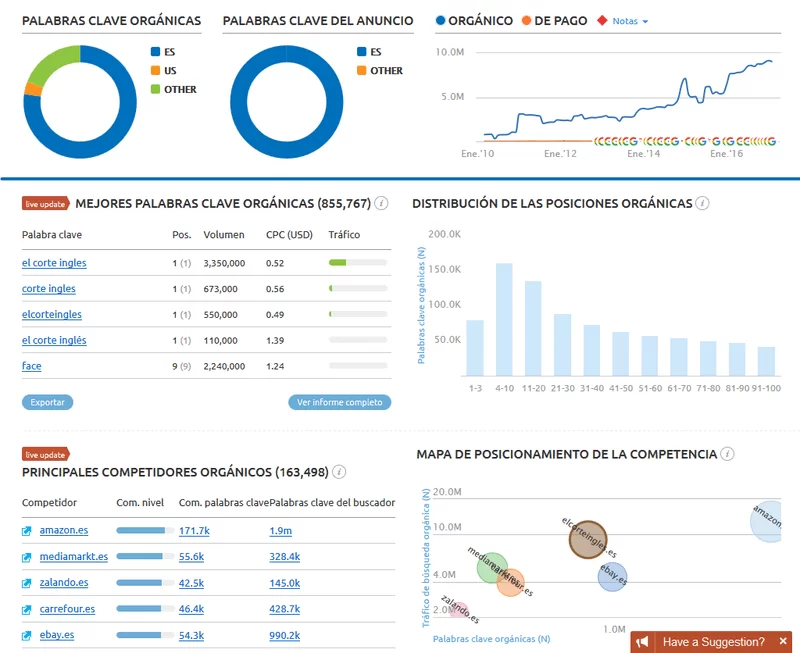This screenshot has width=800, height=653.
Task: Click the OTHER orange swatch in ad keywords legend
Action: click(362, 70)
